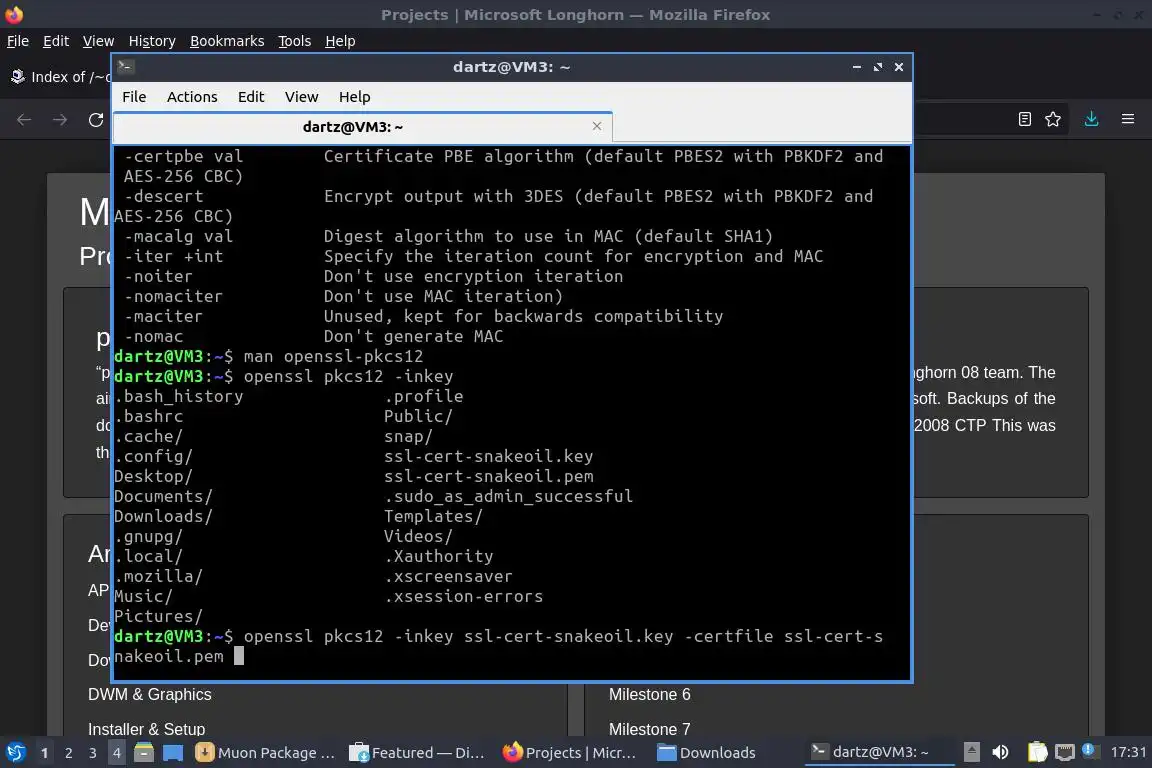The width and height of the screenshot is (1152, 768).
Task: Open Firefox hamburger application menu
Action: pyautogui.click(x=1128, y=119)
